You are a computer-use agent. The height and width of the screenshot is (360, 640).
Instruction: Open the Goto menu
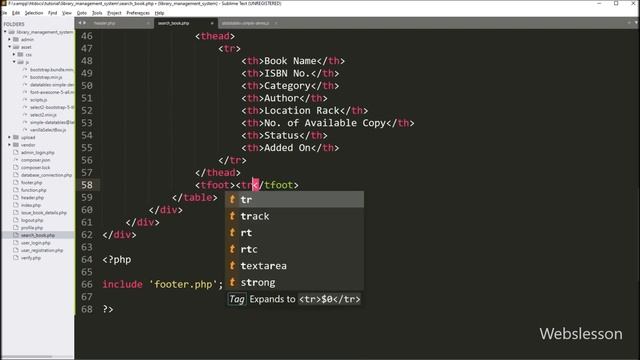[x=82, y=13]
